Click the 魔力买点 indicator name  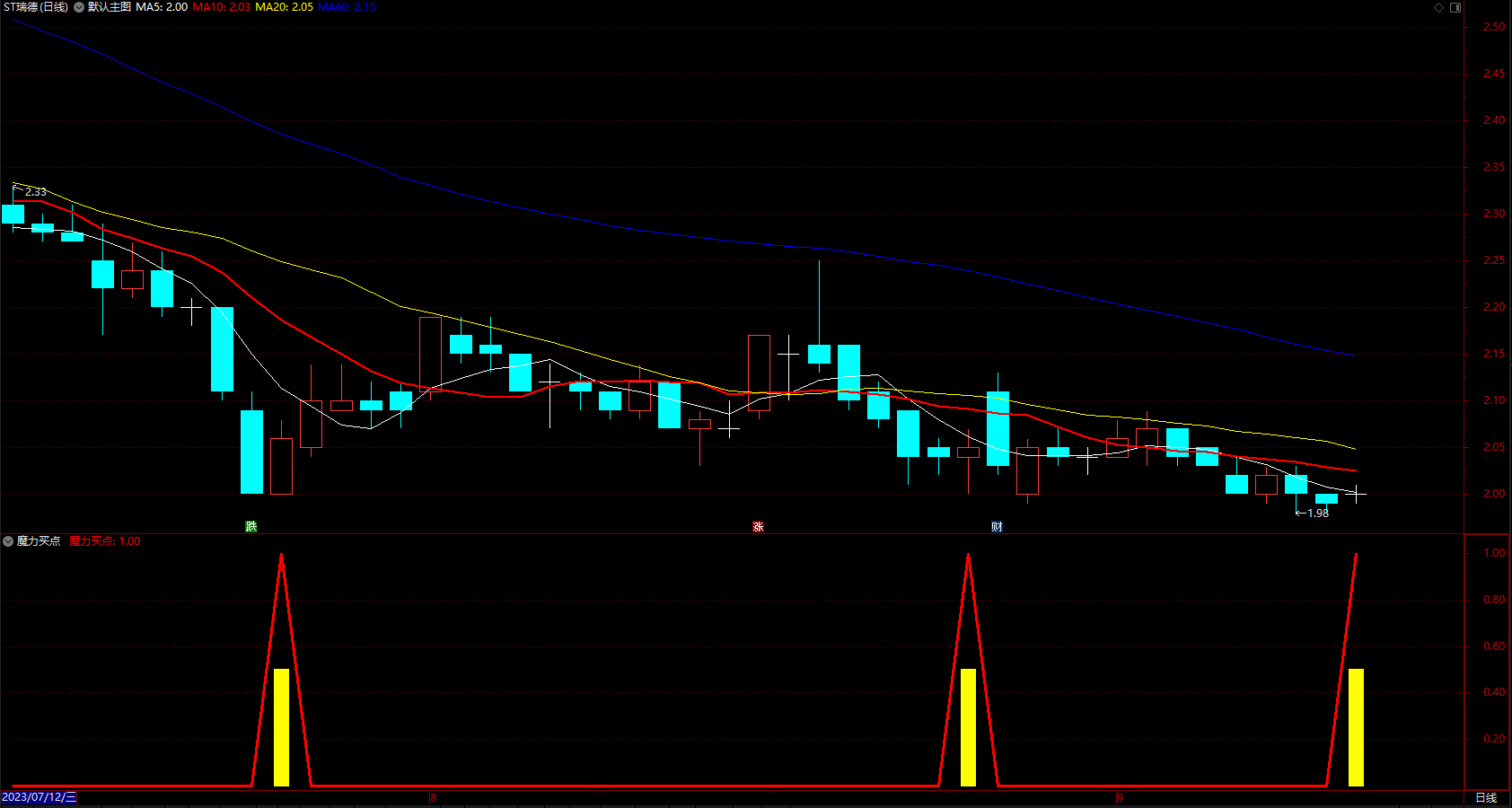pos(39,541)
